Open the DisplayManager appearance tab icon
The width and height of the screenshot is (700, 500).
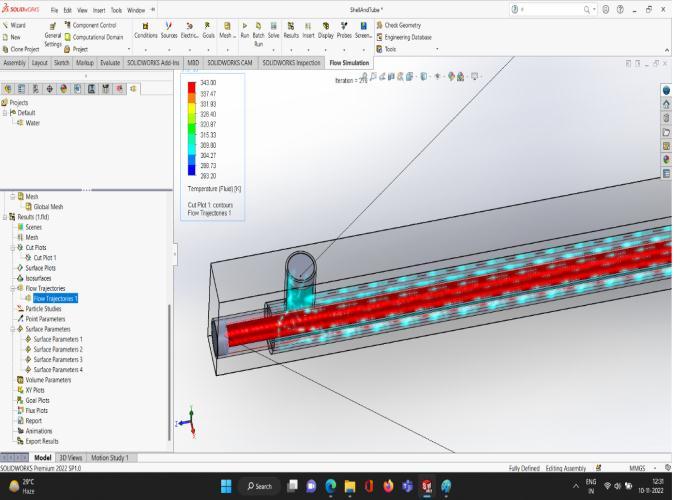(x=63, y=89)
